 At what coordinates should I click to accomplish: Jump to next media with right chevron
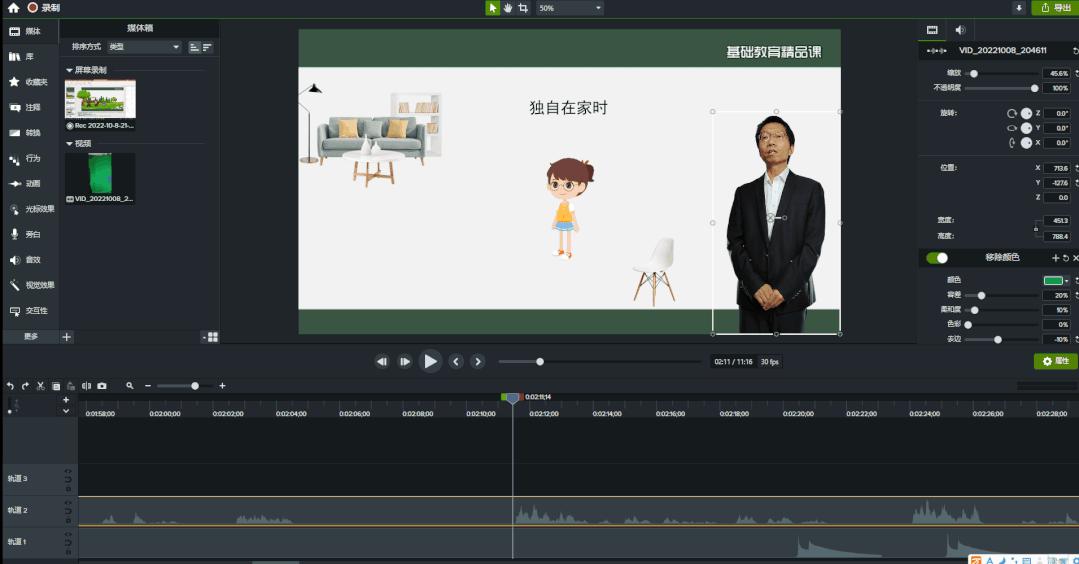[x=478, y=362]
